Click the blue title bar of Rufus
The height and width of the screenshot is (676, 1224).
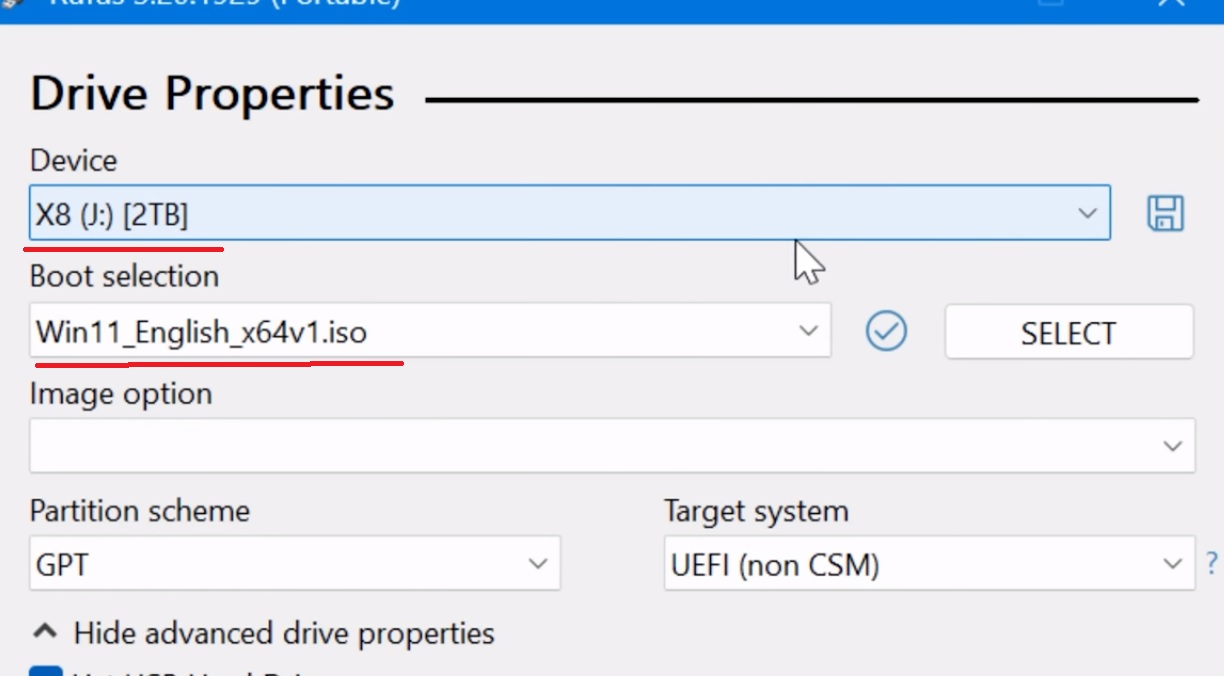(600, 6)
